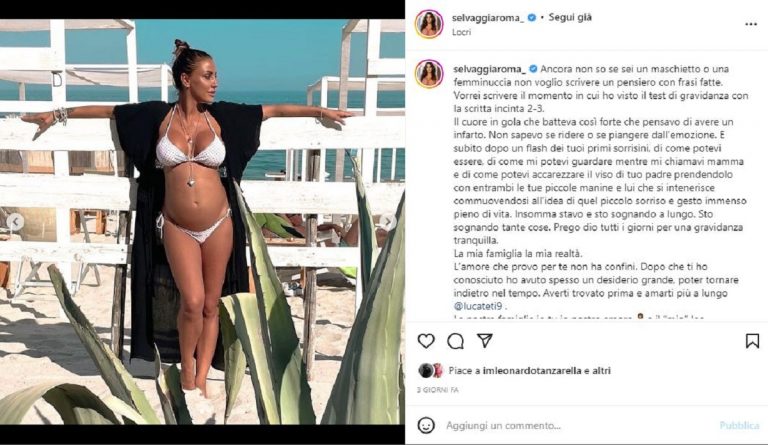
Task: Open selvaggiaroma_ username in header
Action: pyautogui.click(x=488, y=18)
